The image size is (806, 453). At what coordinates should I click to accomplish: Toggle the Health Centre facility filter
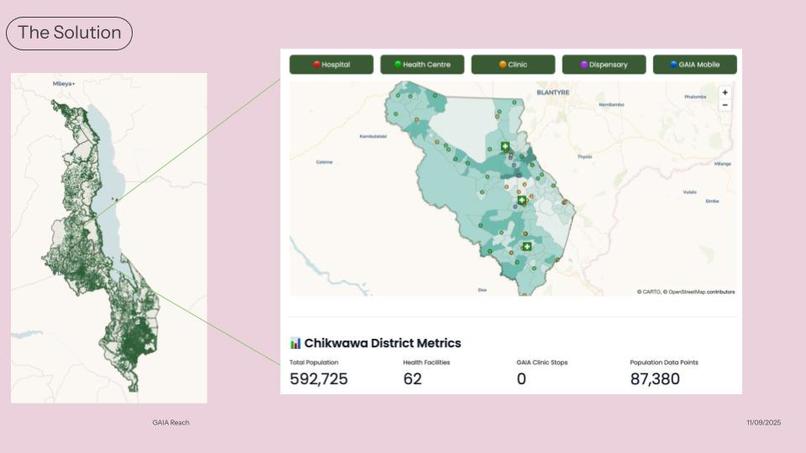[423, 65]
